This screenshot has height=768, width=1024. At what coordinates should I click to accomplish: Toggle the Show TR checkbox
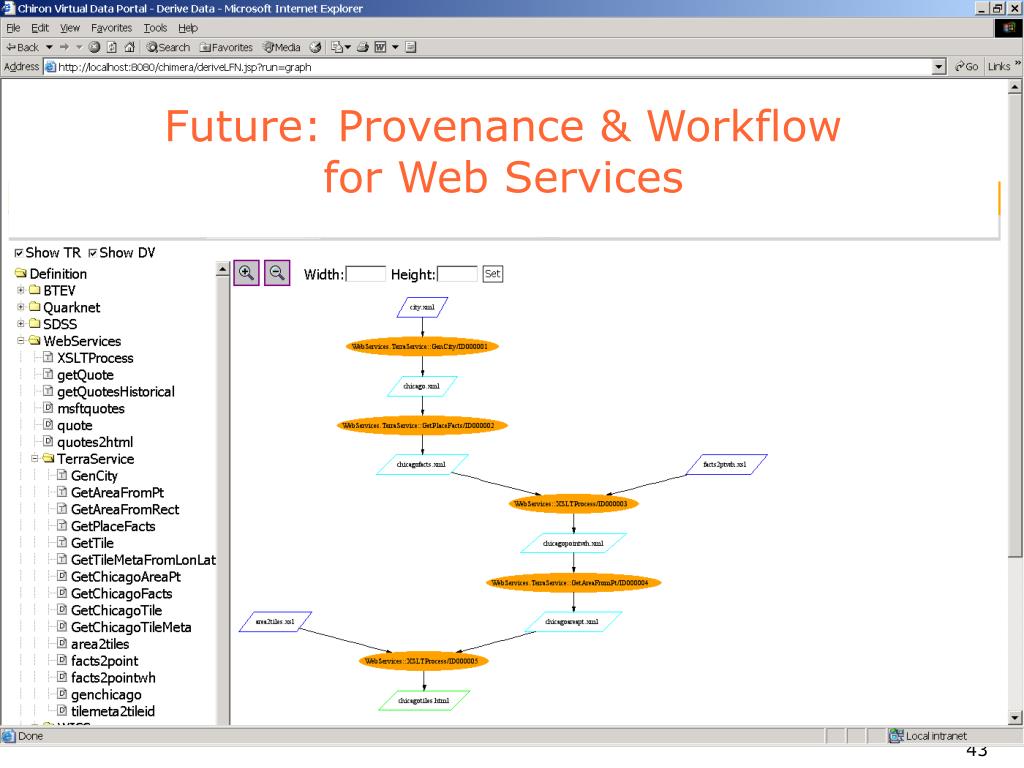click(x=18, y=253)
